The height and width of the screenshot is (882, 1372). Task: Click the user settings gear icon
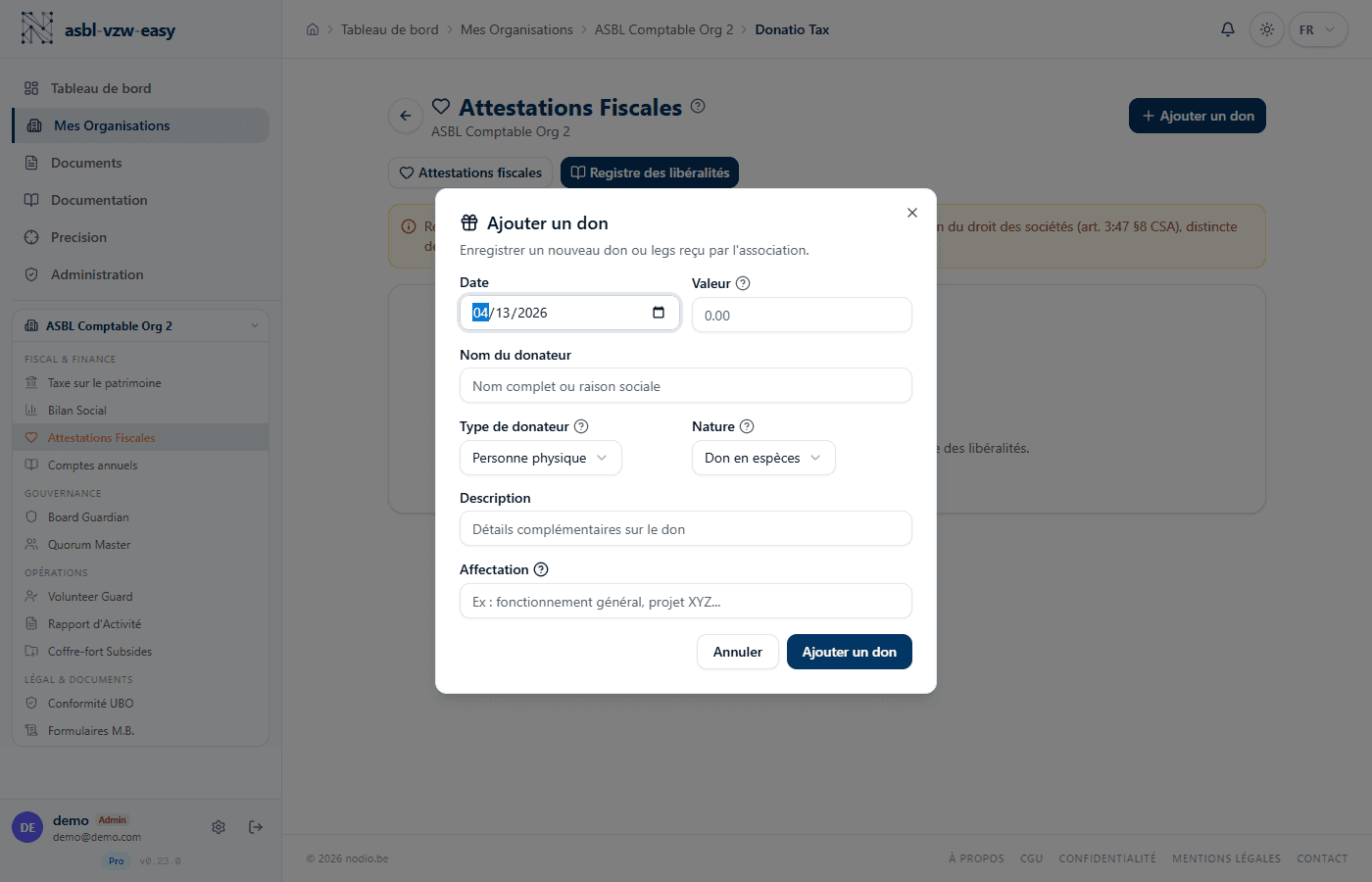(x=219, y=827)
